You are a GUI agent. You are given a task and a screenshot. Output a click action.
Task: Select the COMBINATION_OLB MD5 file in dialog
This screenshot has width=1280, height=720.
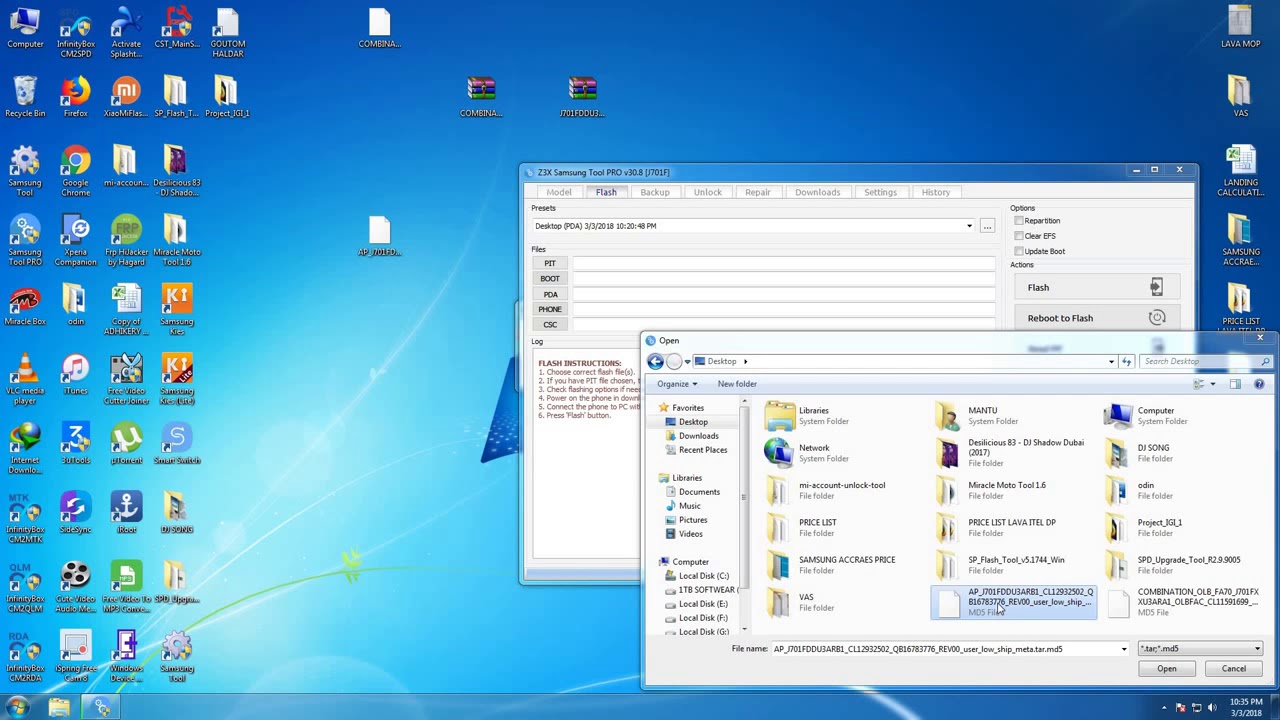tap(1184, 602)
